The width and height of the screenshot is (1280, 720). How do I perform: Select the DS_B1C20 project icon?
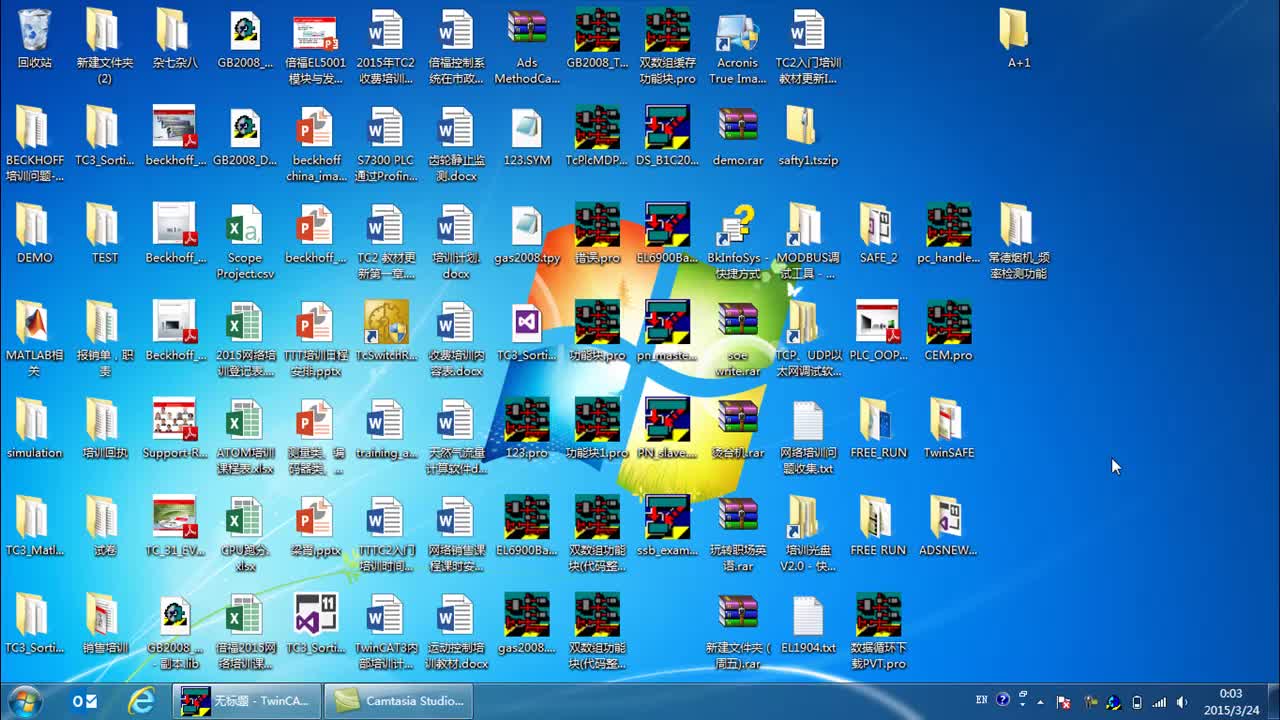[667, 137]
